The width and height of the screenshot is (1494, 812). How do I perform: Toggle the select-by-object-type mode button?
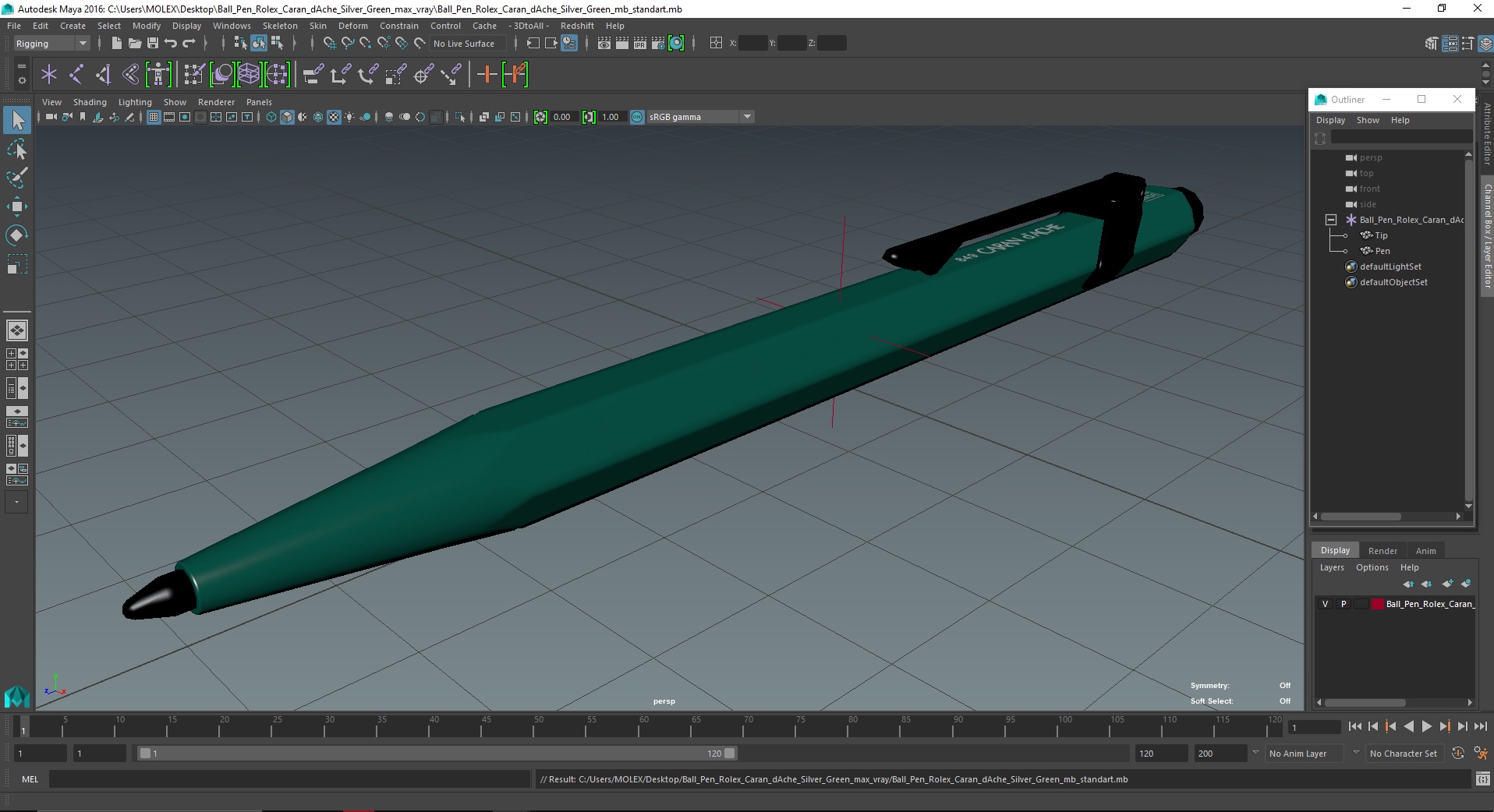pyautogui.click(x=259, y=44)
